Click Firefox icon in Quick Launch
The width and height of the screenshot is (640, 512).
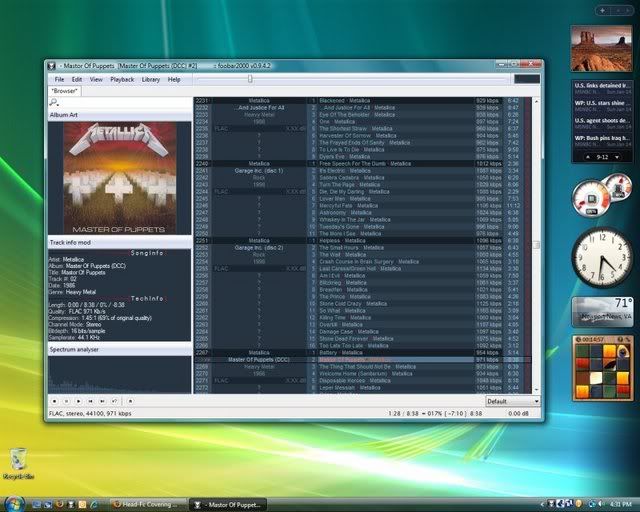pos(59,504)
